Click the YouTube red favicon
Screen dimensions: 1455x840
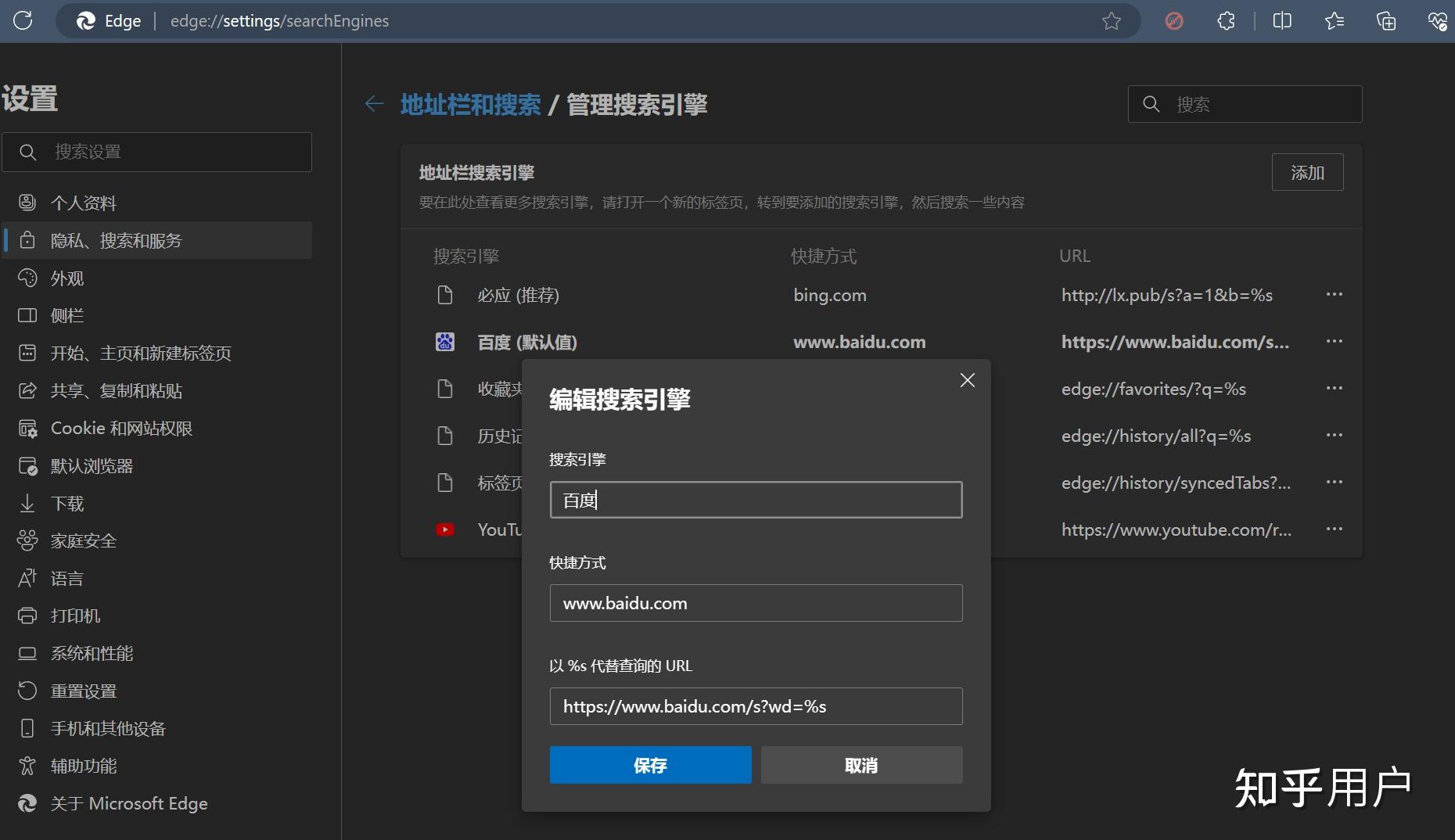(445, 529)
